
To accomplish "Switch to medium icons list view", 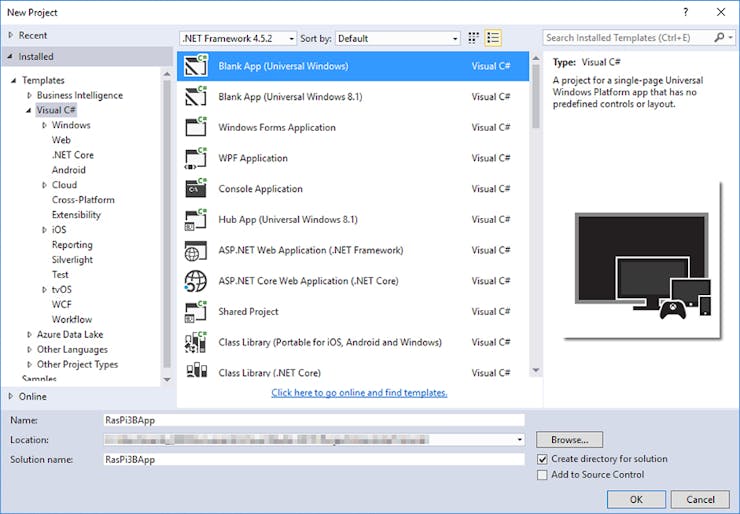I will (493, 38).
